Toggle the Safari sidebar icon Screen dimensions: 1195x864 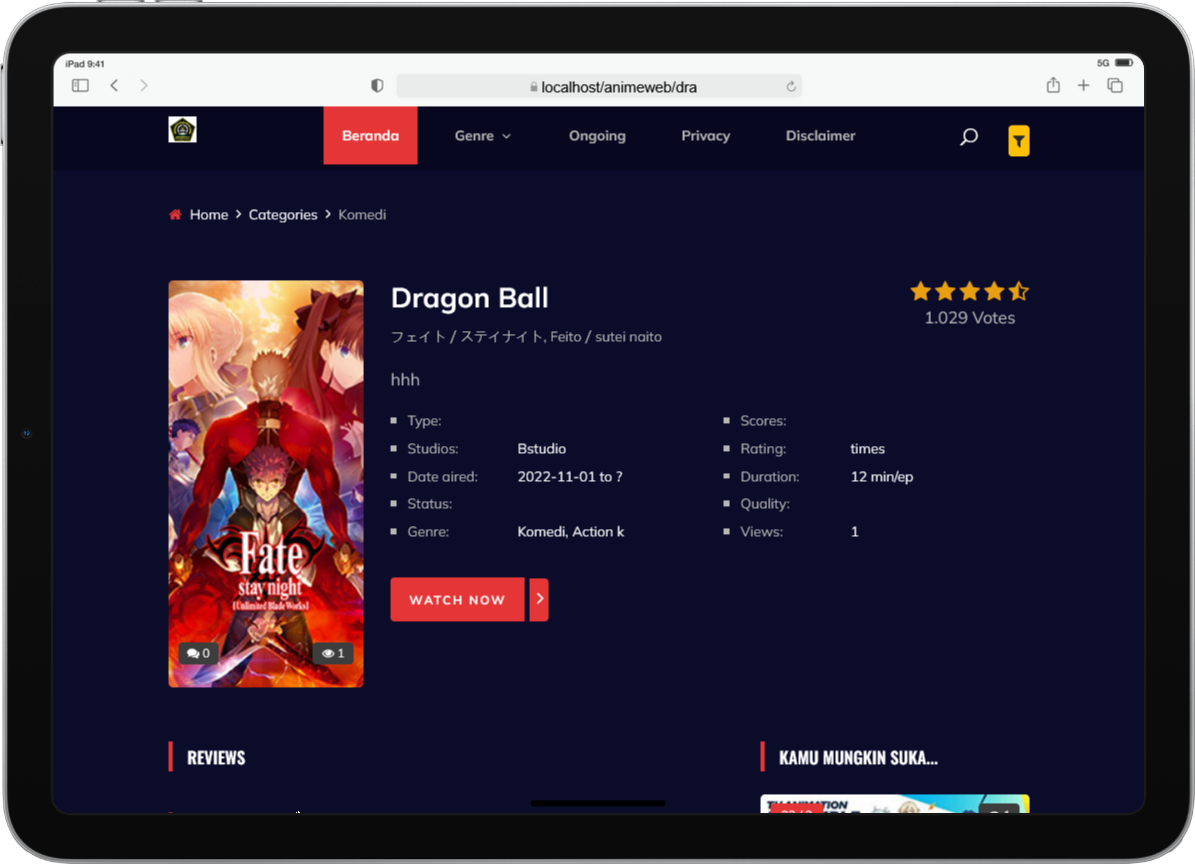tap(80, 86)
